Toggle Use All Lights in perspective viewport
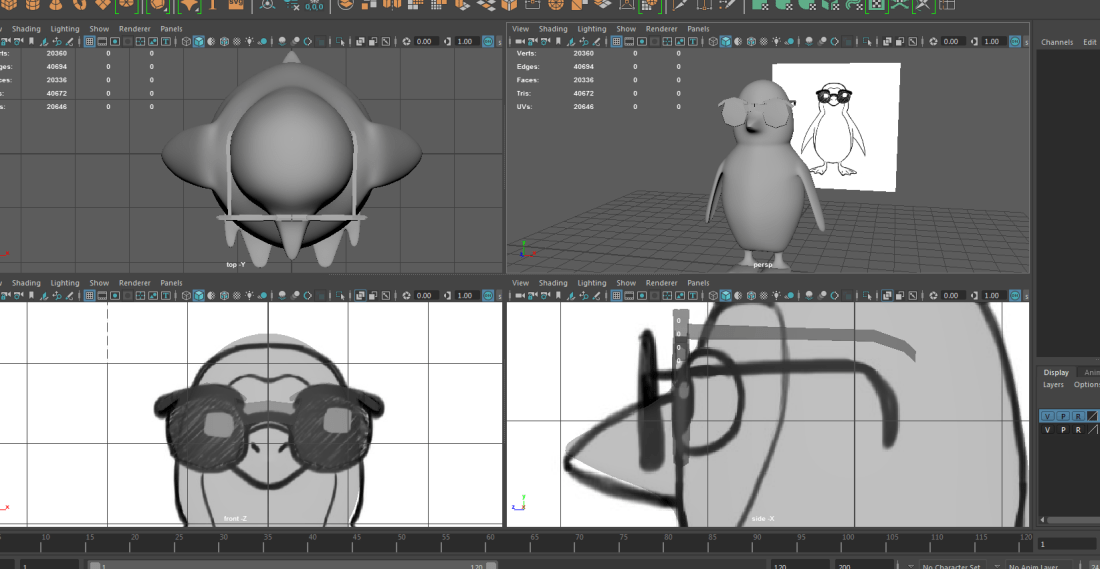Viewport: 1100px width, 569px height. point(775,42)
